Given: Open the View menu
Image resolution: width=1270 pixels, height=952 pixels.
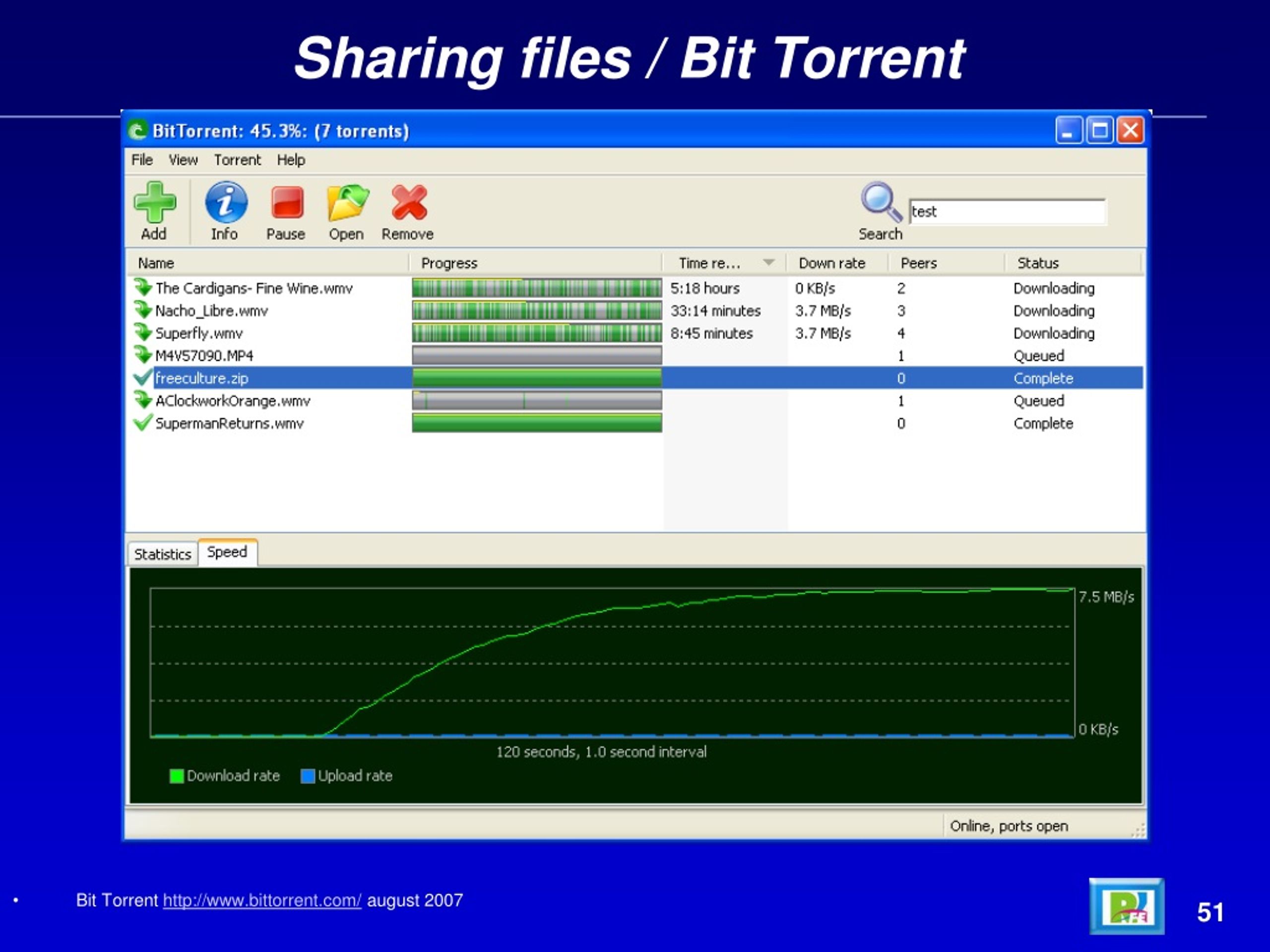Looking at the screenshot, I should pos(183,160).
